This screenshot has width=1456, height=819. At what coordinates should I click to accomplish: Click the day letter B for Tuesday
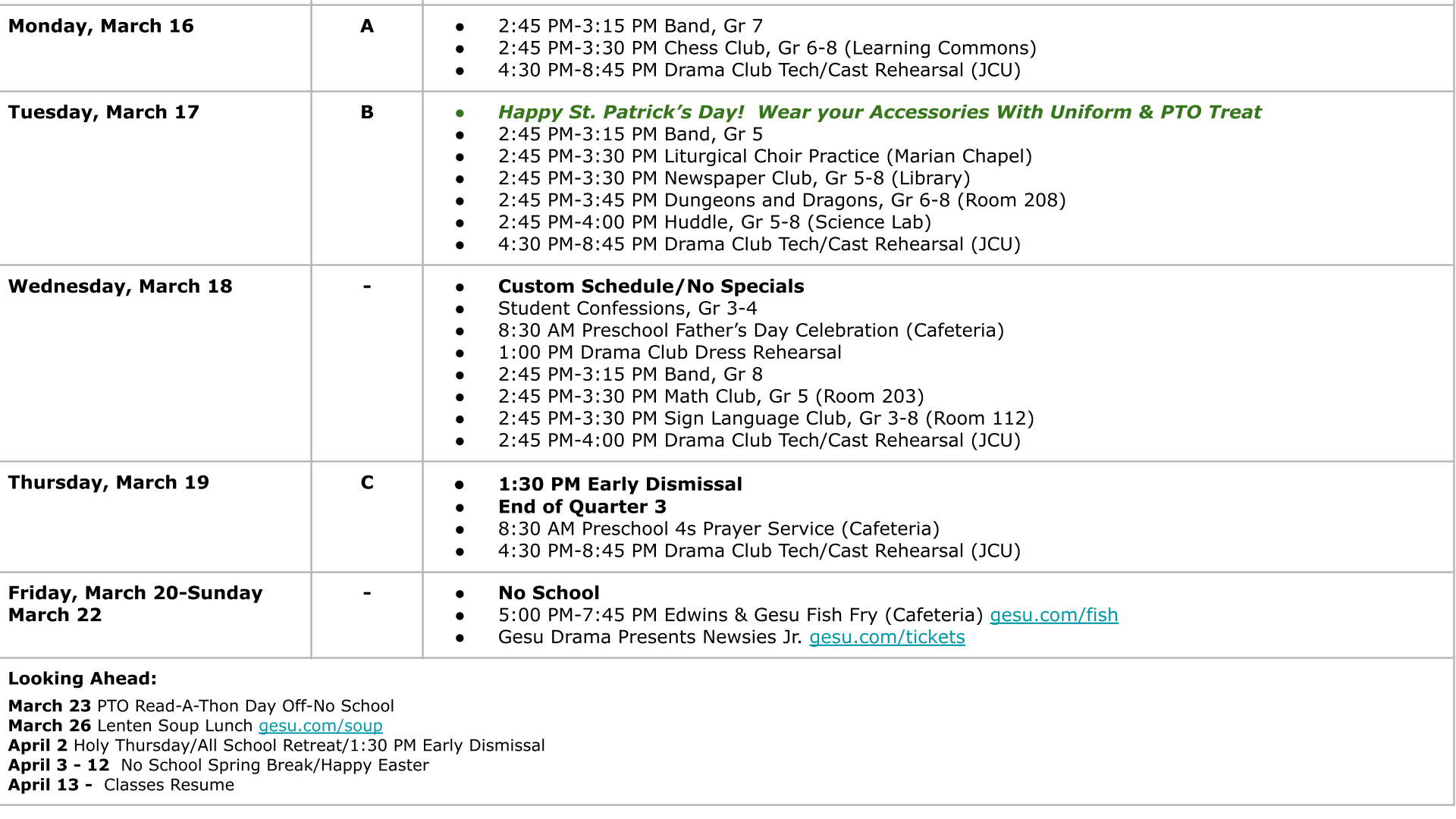(367, 112)
